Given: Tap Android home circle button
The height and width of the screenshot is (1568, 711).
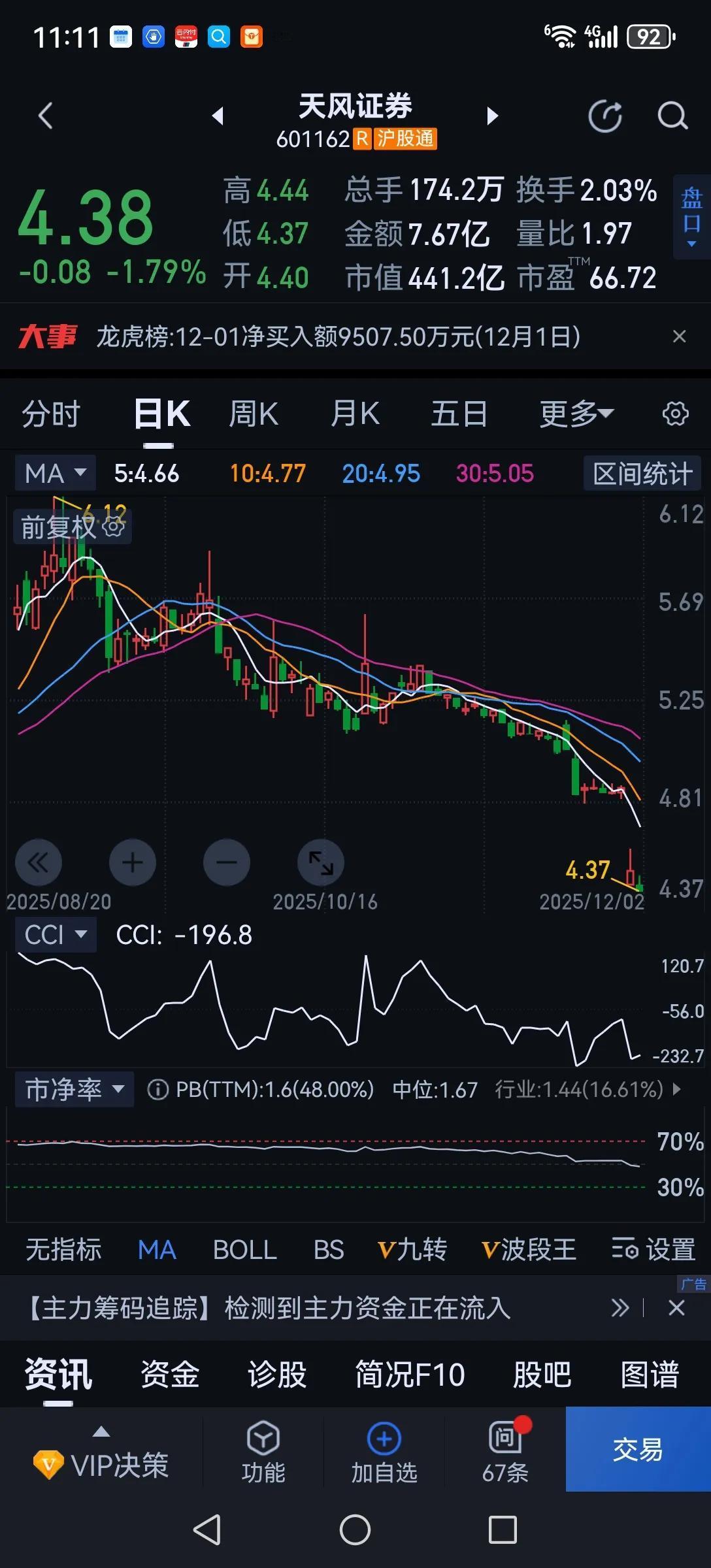Looking at the screenshot, I should (x=355, y=1530).
